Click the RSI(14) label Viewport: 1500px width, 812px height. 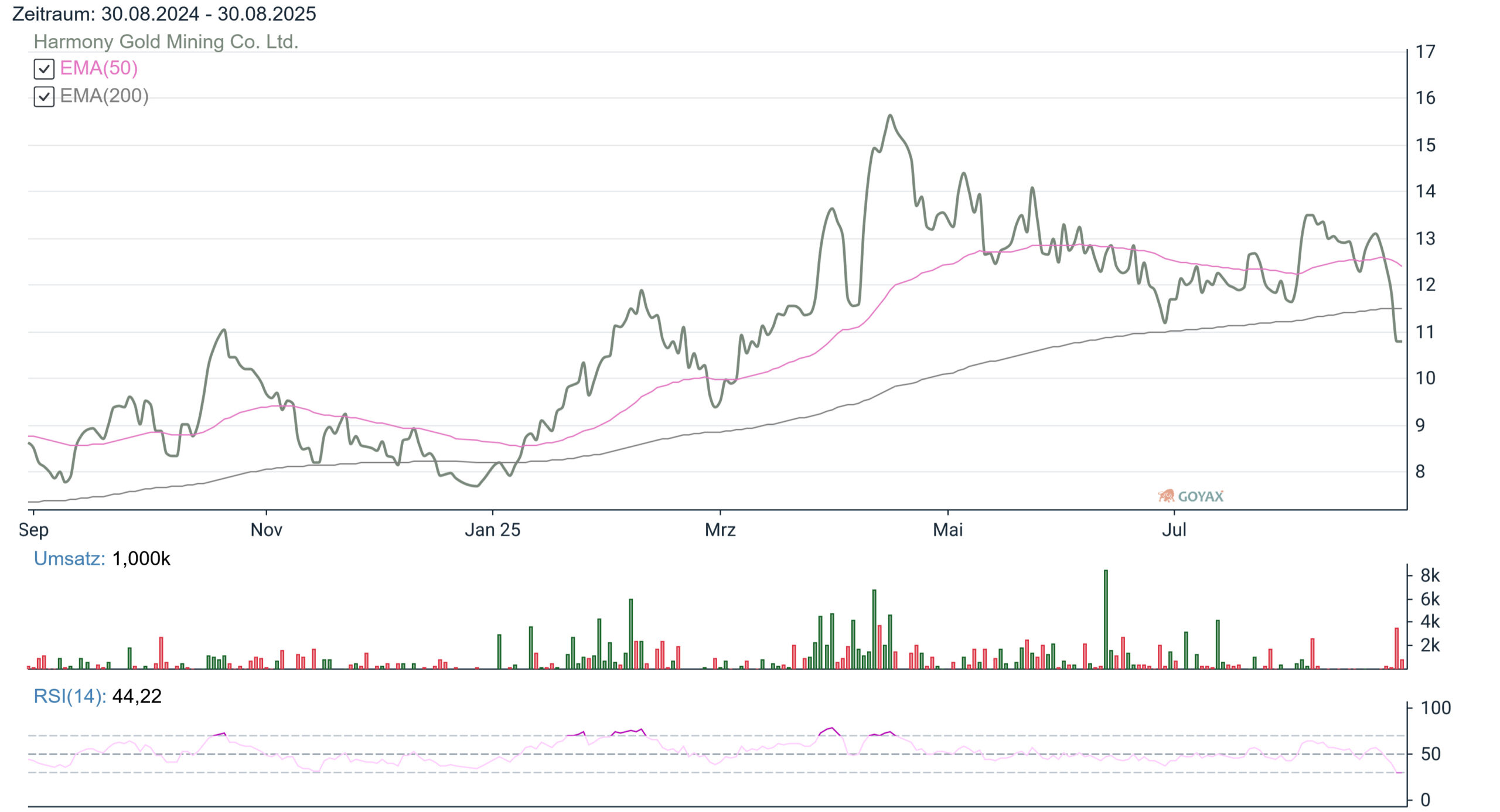pos(70,696)
